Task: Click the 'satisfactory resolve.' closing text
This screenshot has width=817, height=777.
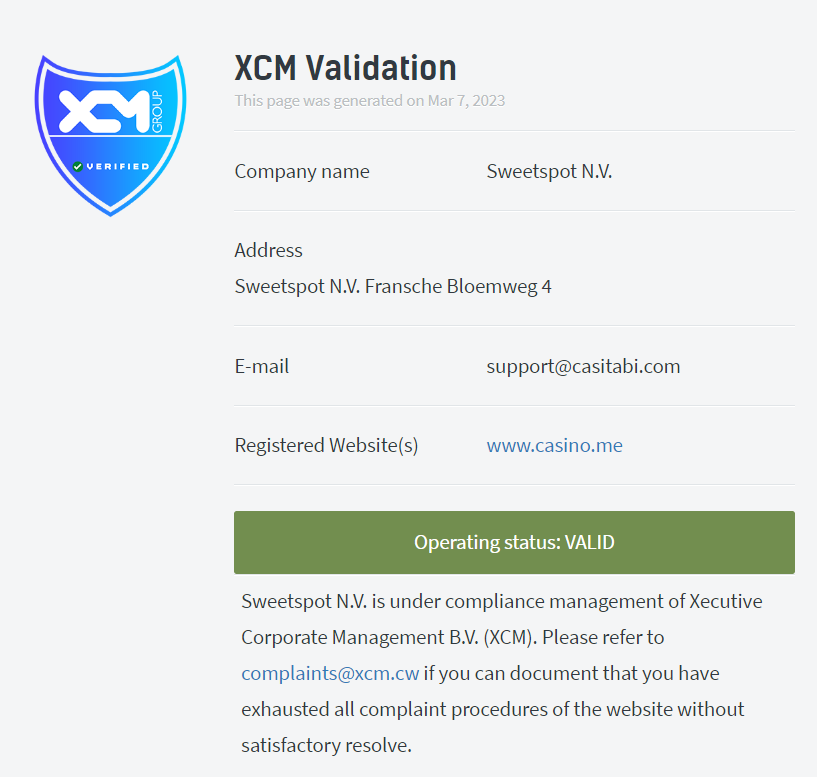Action: point(327,745)
